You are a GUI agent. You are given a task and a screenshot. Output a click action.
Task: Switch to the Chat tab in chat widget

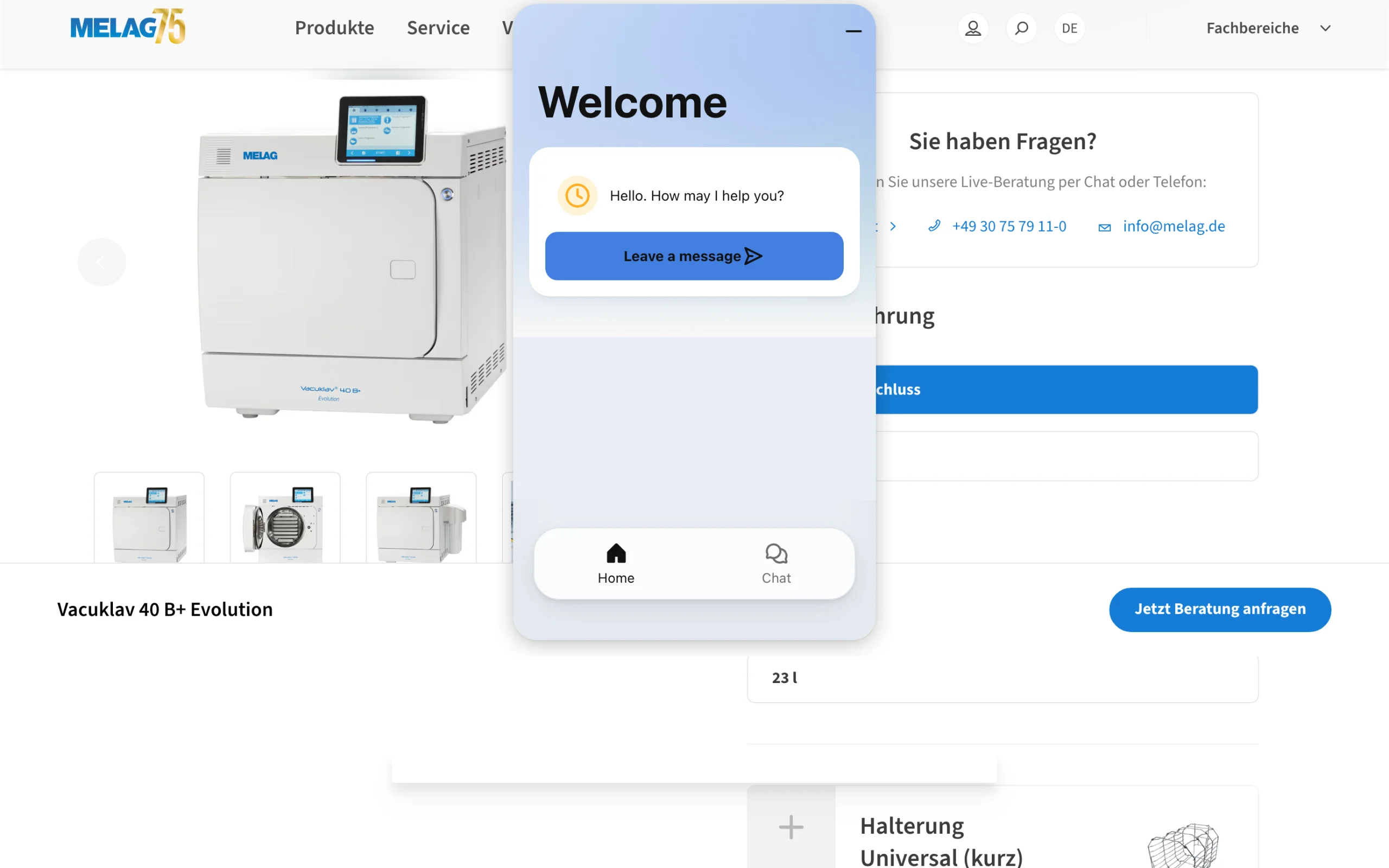pos(776,564)
